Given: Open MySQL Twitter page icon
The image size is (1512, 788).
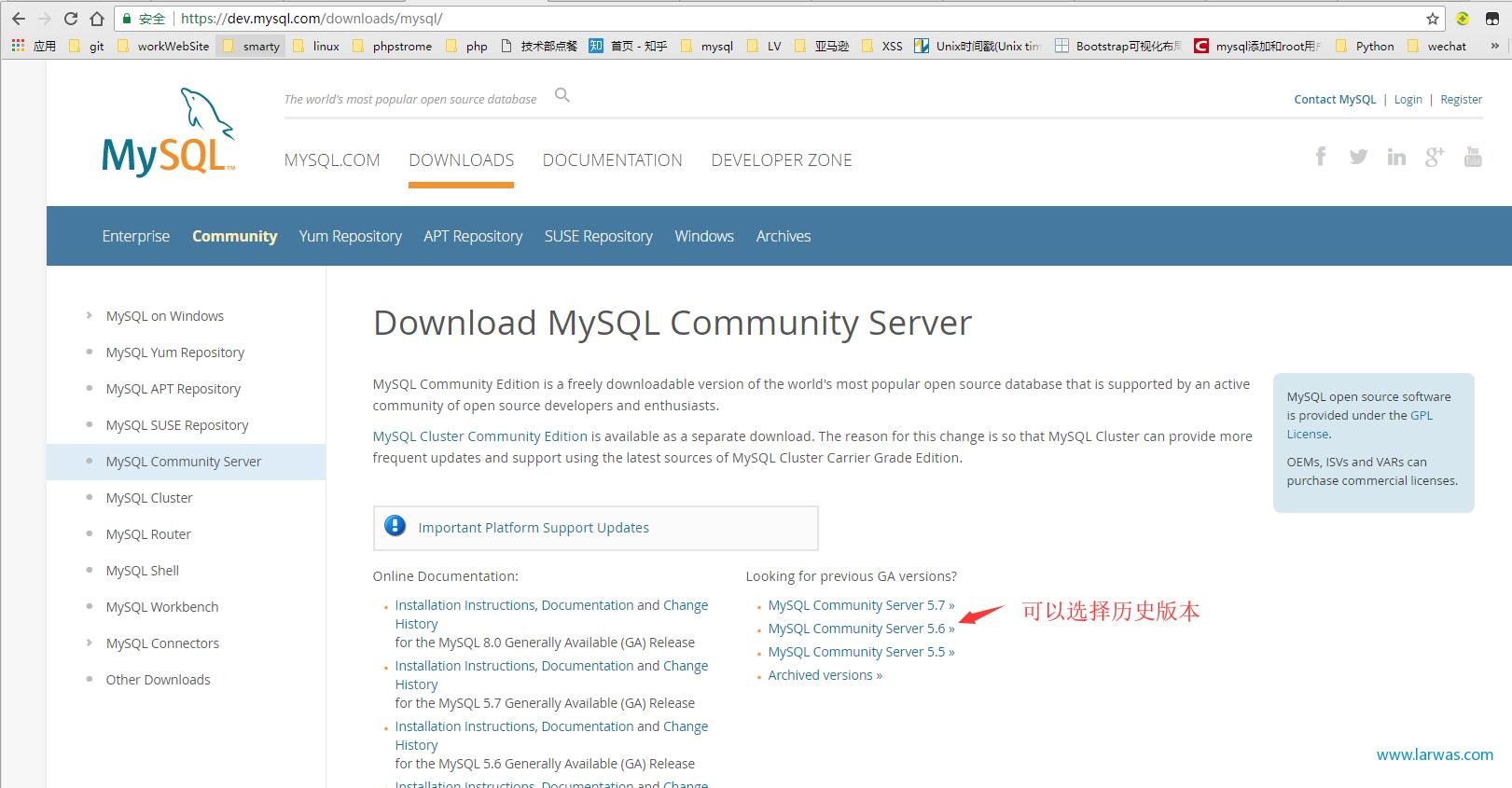Looking at the screenshot, I should pyautogui.click(x=1358, y=157).
